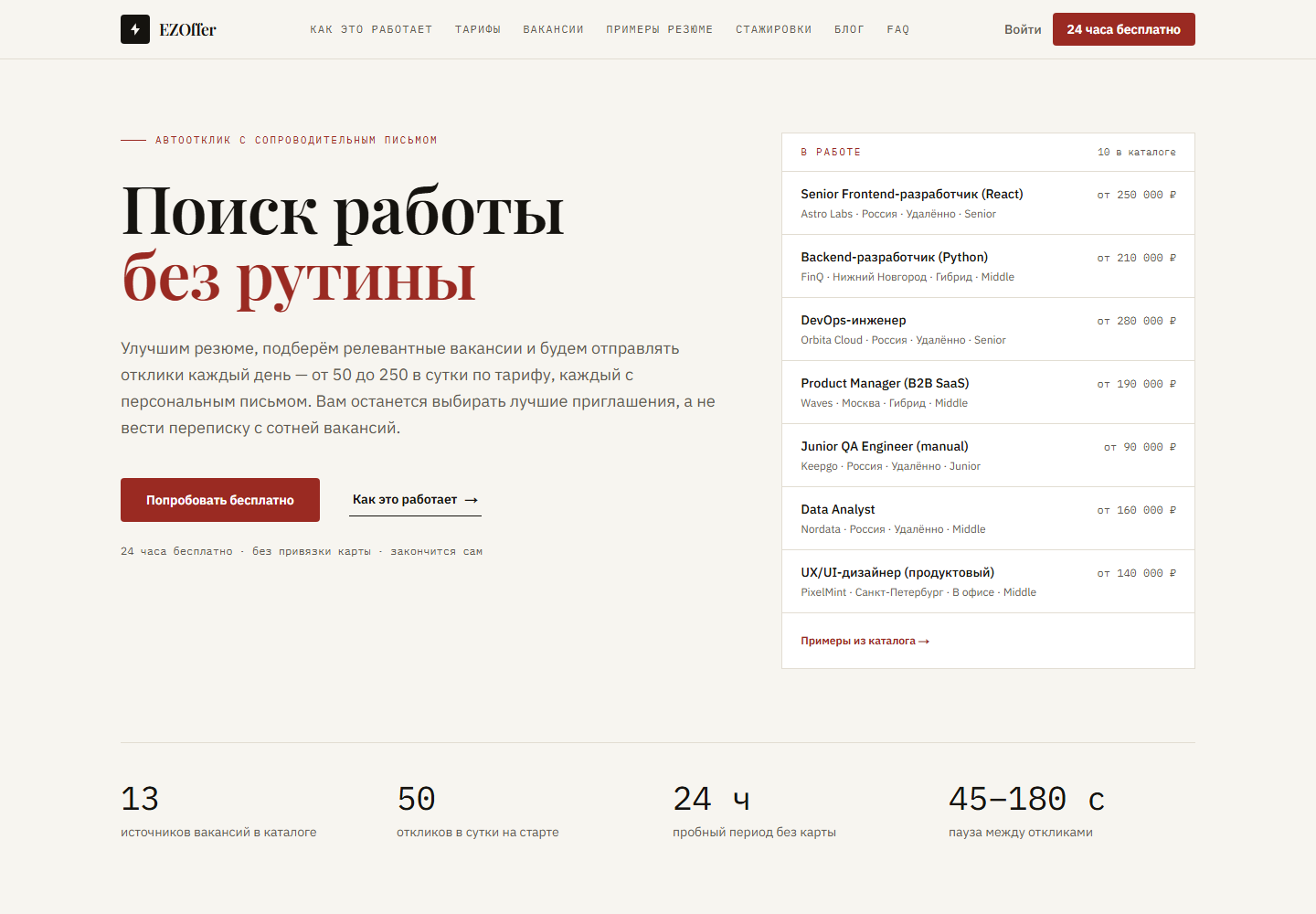This screenshot has width=1316, height=914.
Task: Select «Примеры резюме» navigation item
Action: click(660, 29)
